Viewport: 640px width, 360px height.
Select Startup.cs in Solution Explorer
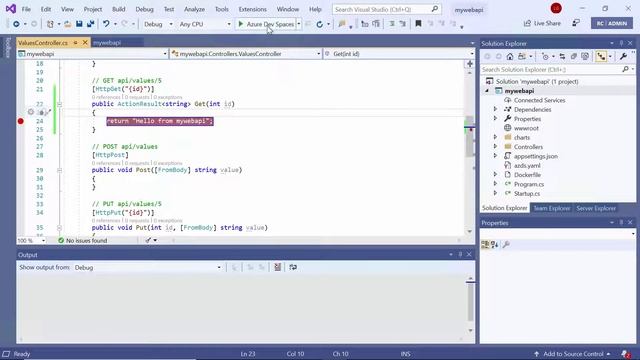pos(527,193)
